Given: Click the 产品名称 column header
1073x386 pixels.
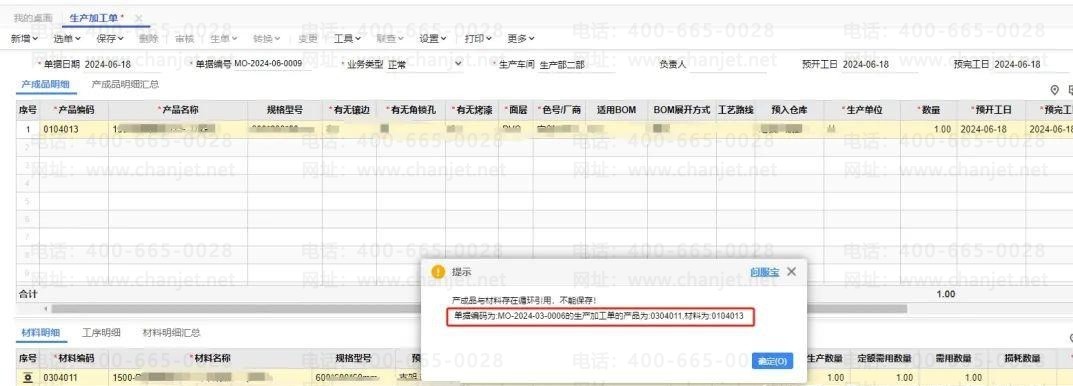Looking at the screenshot, I should 177,110.
